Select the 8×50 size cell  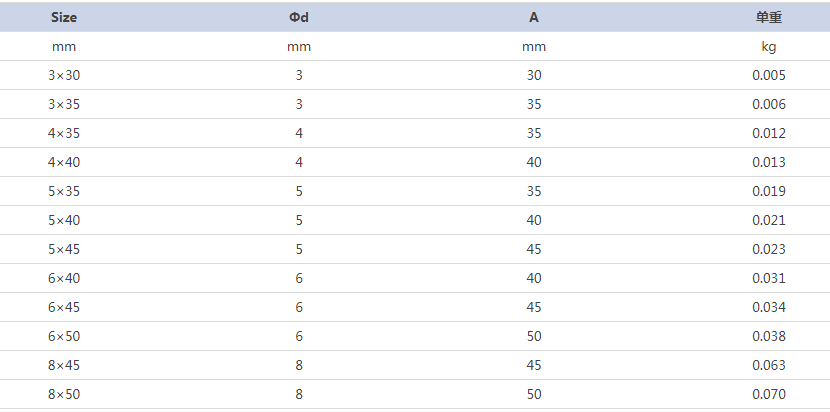[x=64, y=394]
